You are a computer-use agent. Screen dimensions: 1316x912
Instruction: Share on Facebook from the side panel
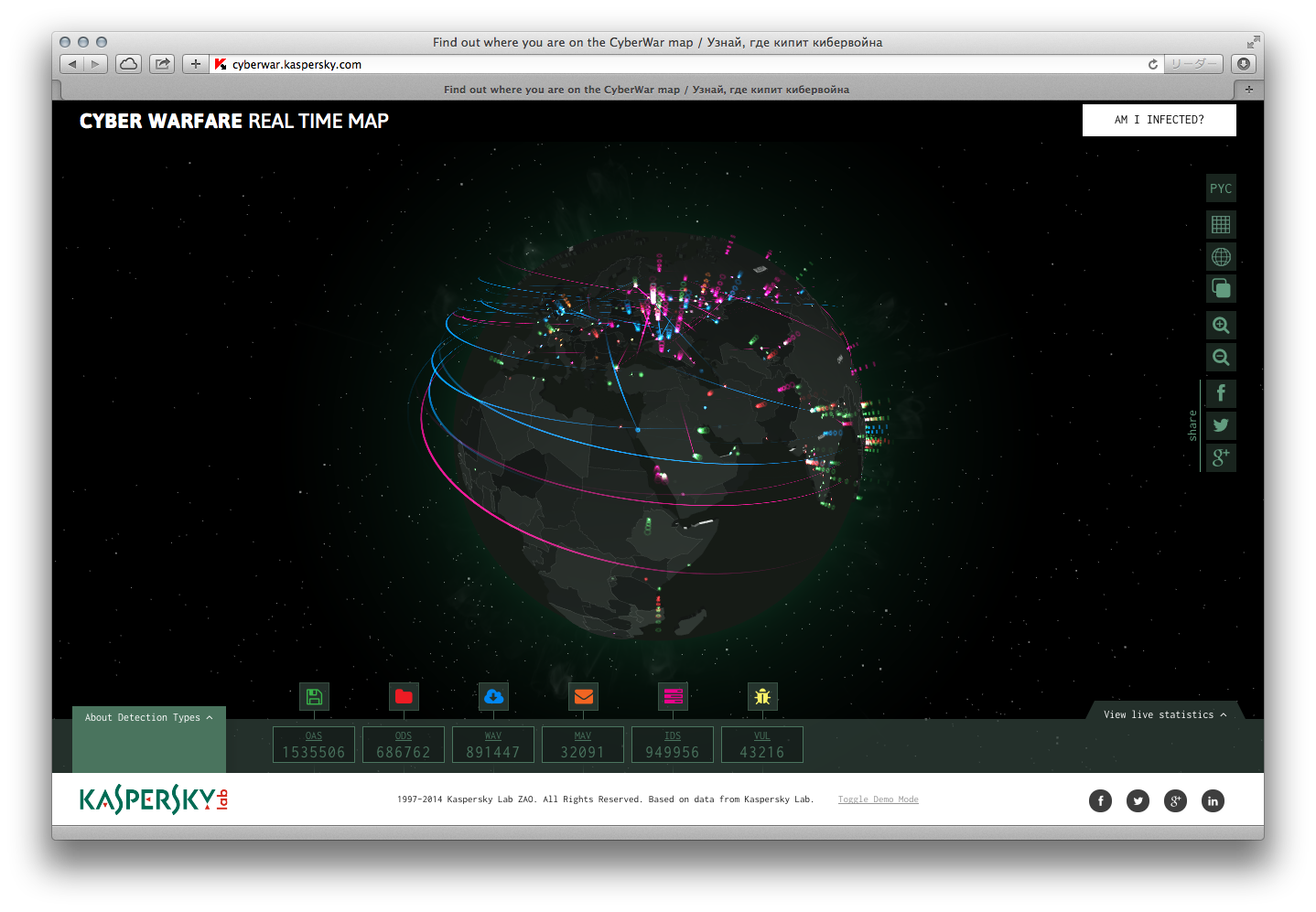[x=1221, y=394]
